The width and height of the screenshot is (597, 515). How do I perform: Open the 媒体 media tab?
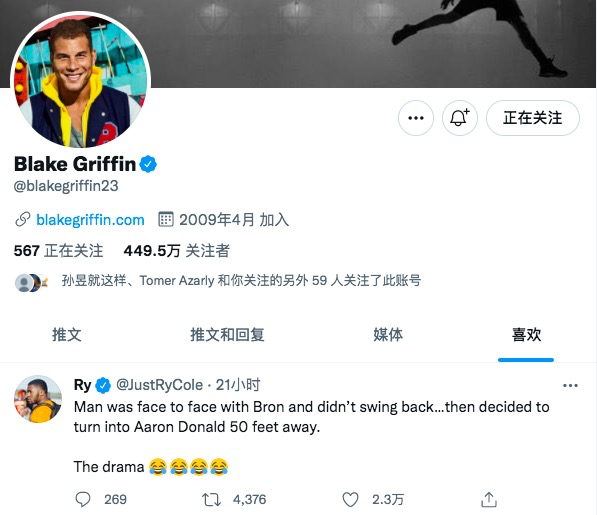[x=388, y=335]
